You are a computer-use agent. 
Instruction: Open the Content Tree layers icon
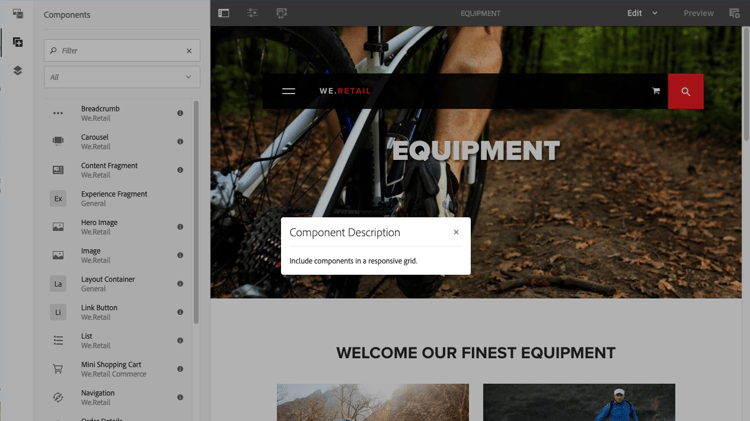tap(18, 70)
